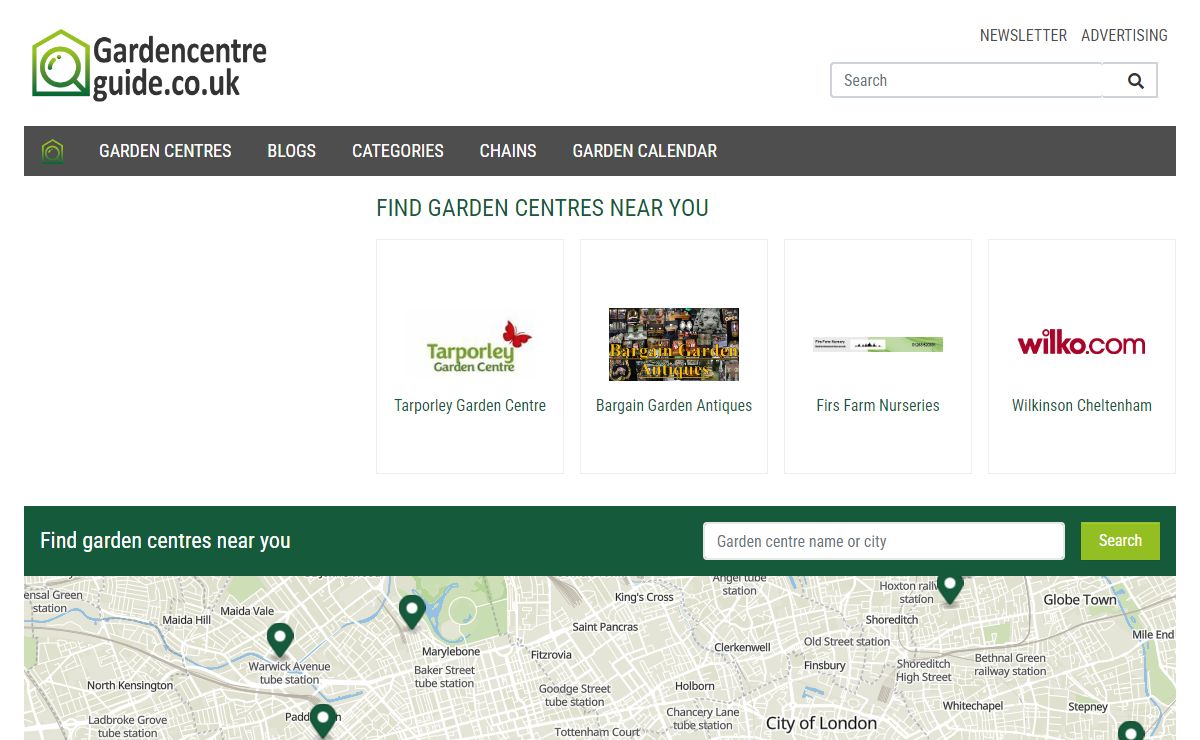The width and height of the screenshot is (1200, 740).
Task: Click the King's Cross map label
Action: (x=644, y=597)
